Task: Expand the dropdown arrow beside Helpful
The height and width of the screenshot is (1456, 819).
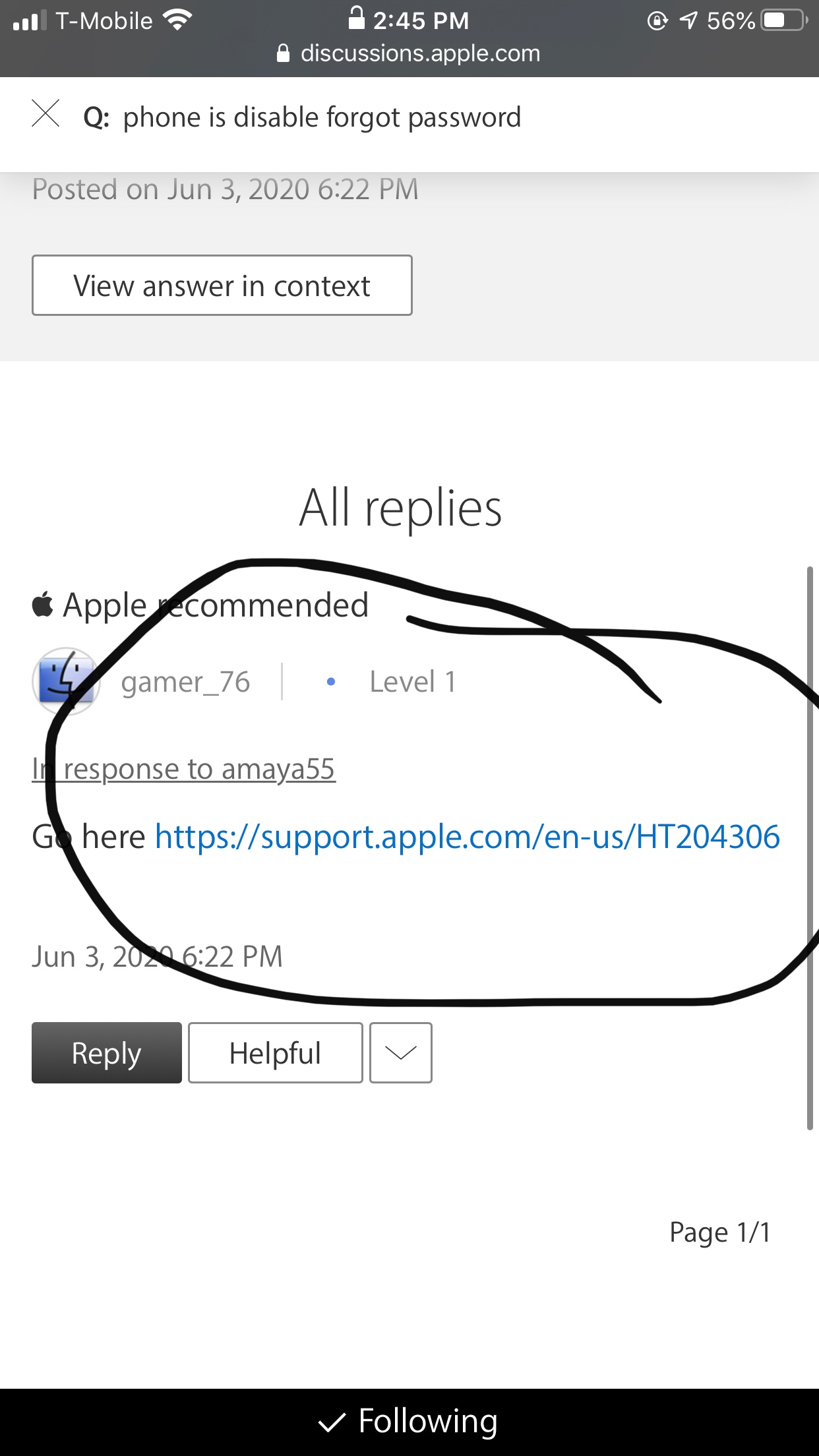Action: 401,1052
